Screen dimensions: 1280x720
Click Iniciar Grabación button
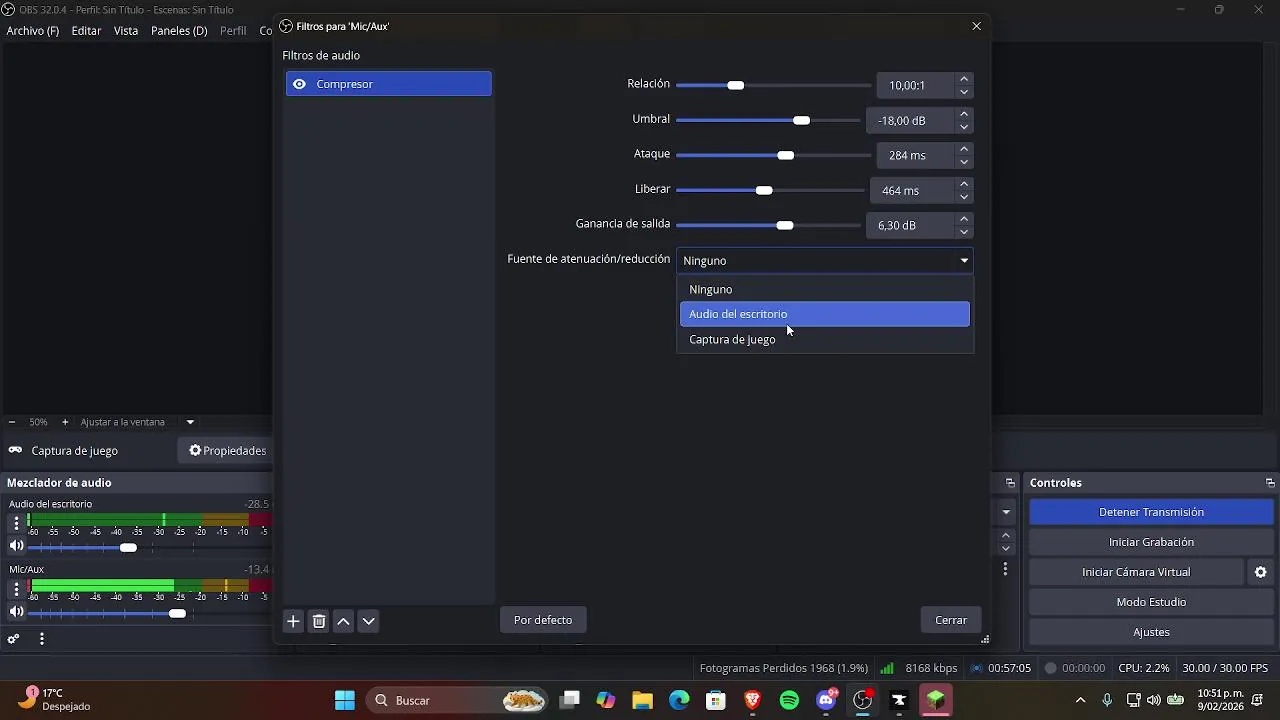pyautogui.click(x=1151, y=542)
